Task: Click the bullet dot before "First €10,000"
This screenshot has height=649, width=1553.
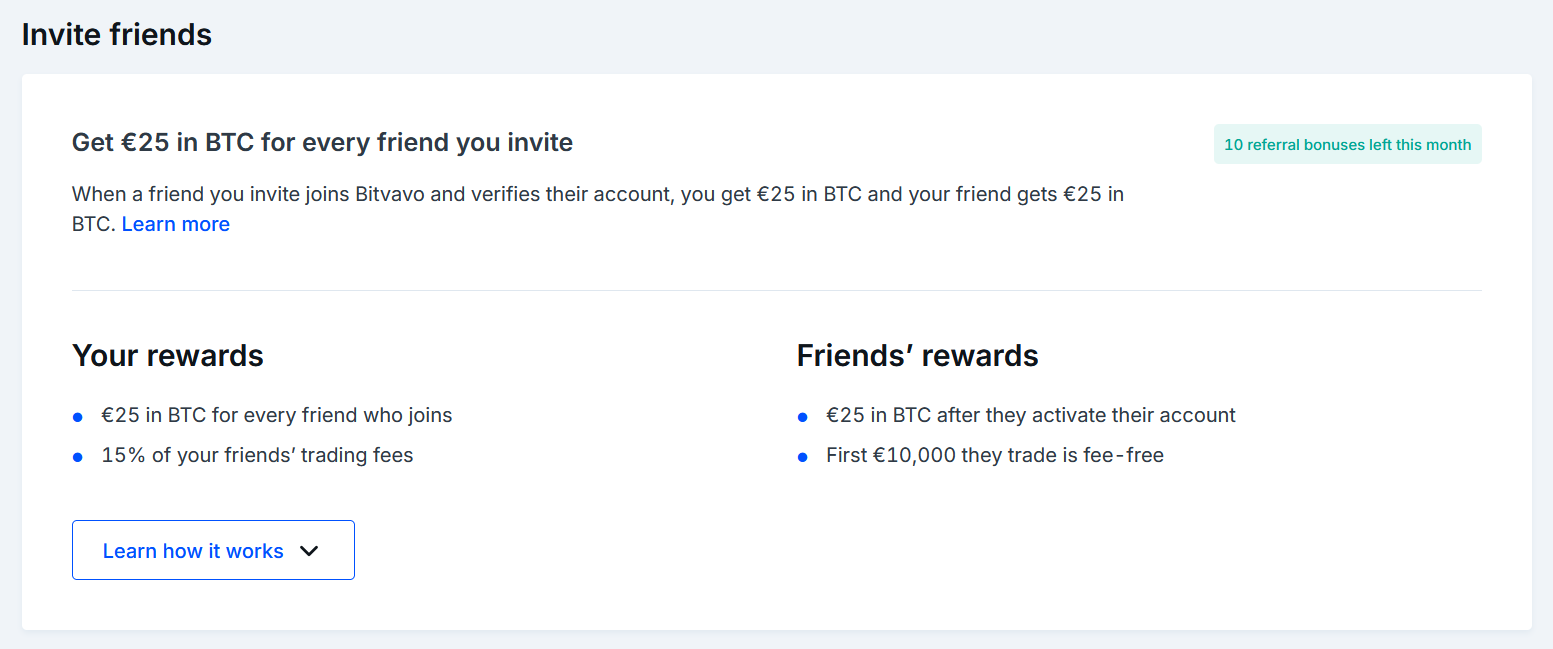Action: (x=802, y=457)
